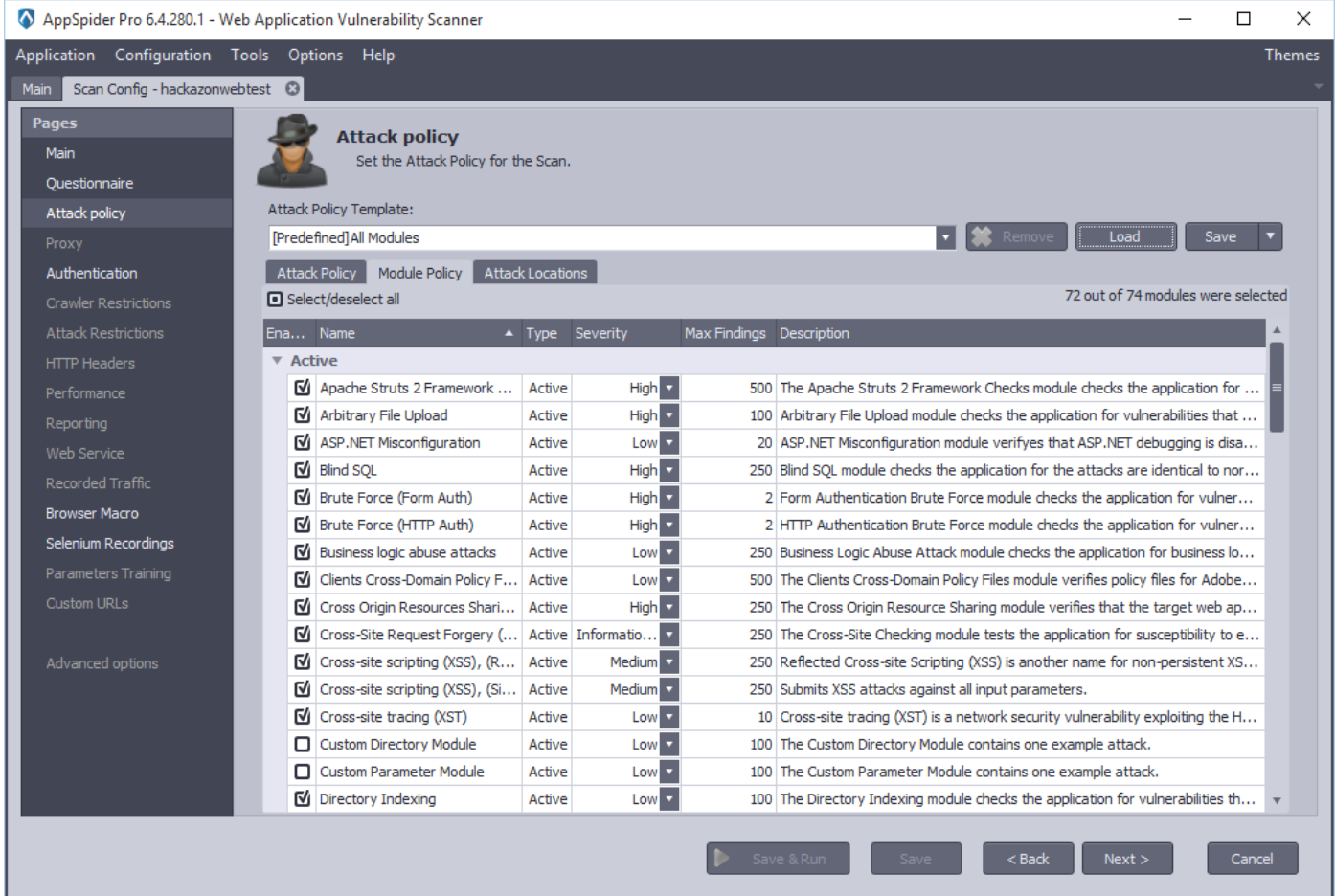The image size is (1335, 896).
Task: Click the Cancel button
Action: pos(1252,859)
